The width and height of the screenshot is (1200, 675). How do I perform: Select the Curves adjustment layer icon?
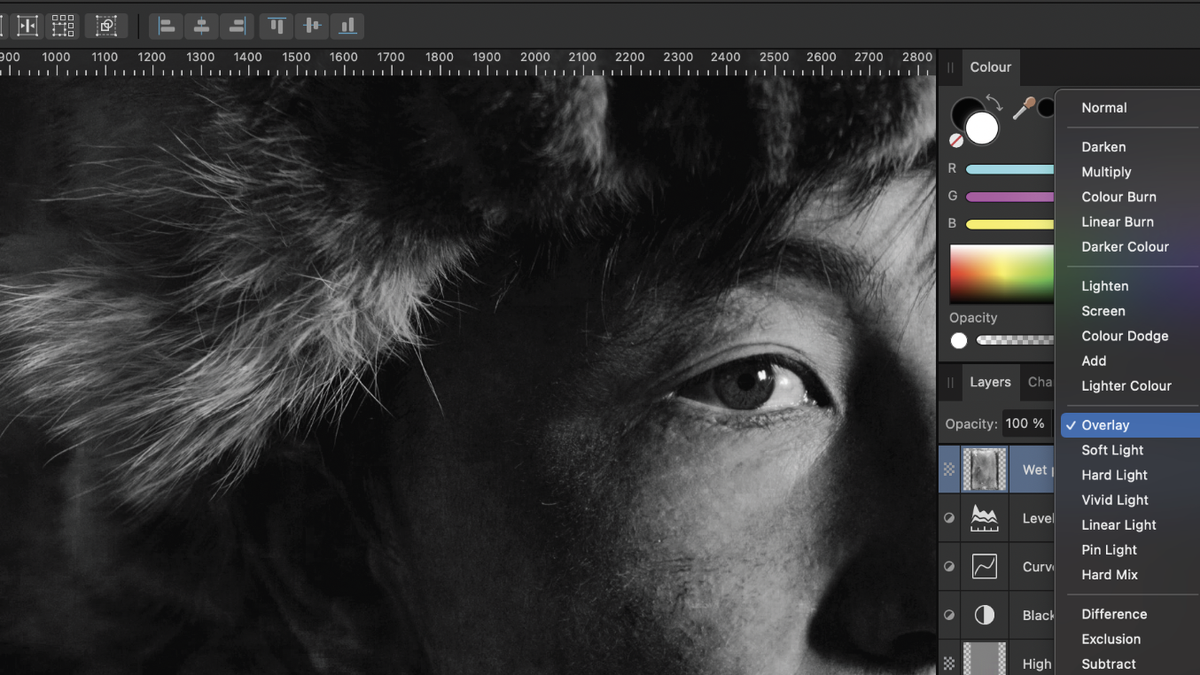(x=984, y=566)
